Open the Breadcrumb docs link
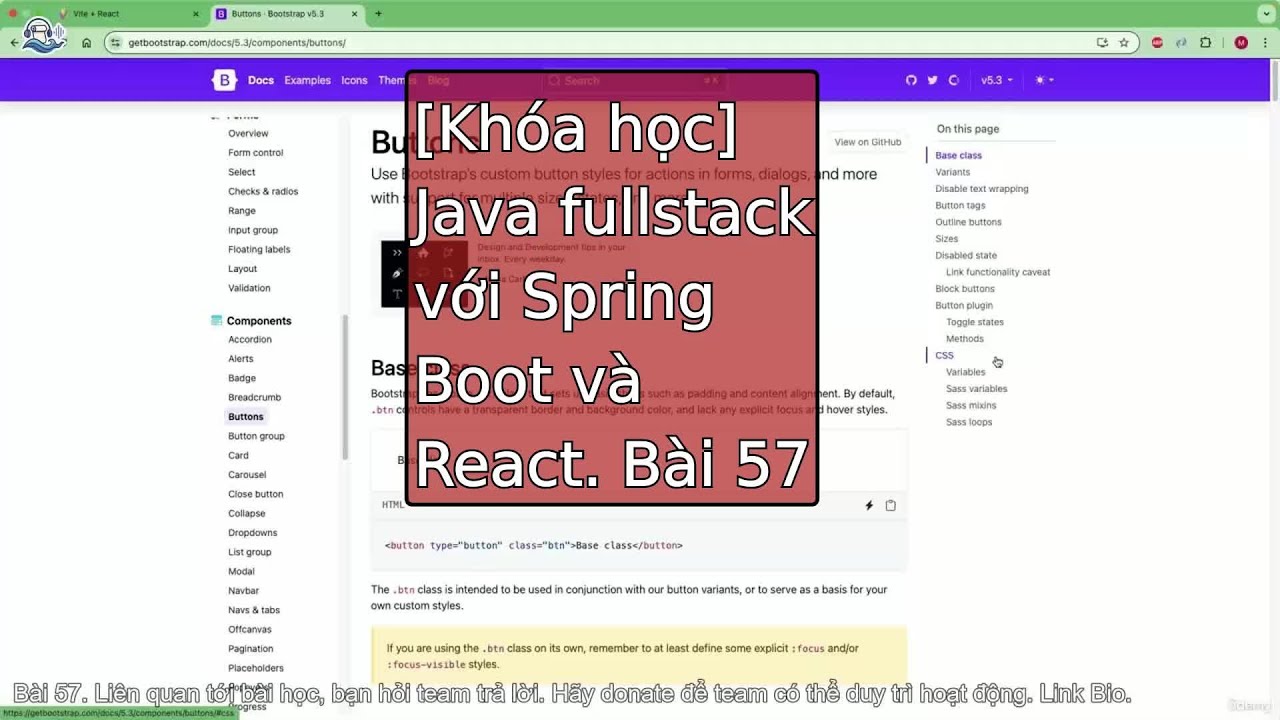 (255, 398)
